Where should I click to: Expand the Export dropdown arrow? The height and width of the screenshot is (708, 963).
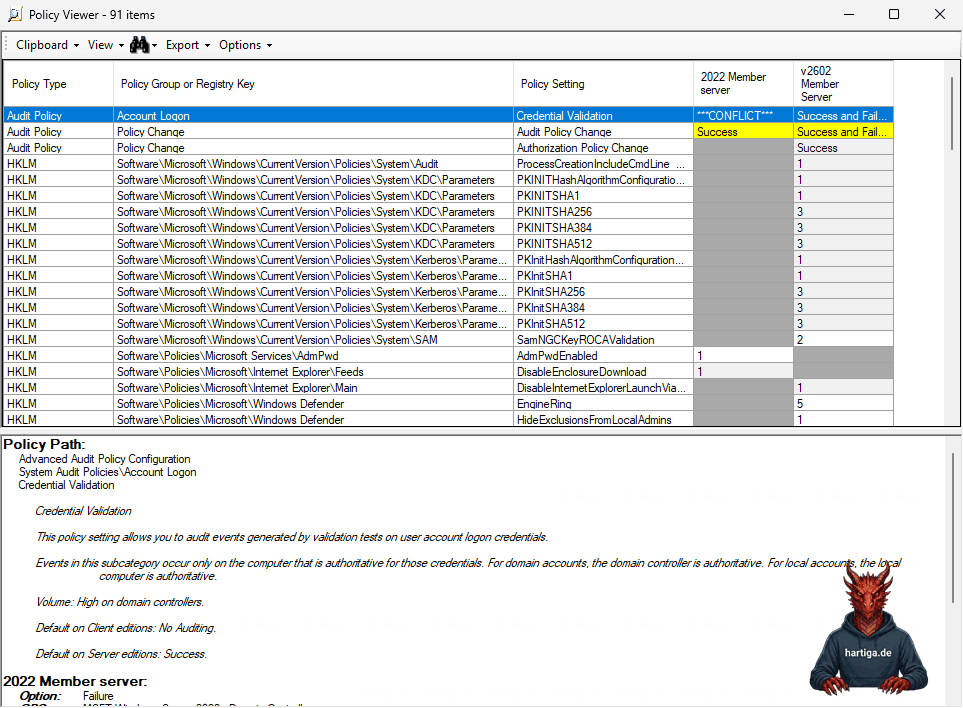point(208,45)
